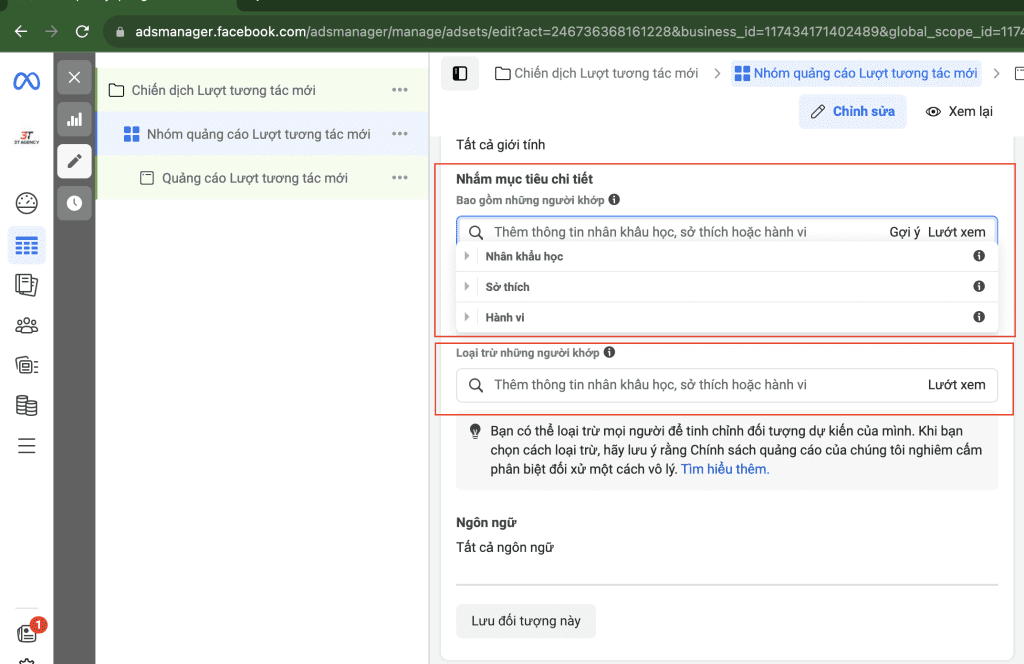The image size is (1024, 664).
Task: Toggle the side panel layout icon
Action: click(460, 73)
